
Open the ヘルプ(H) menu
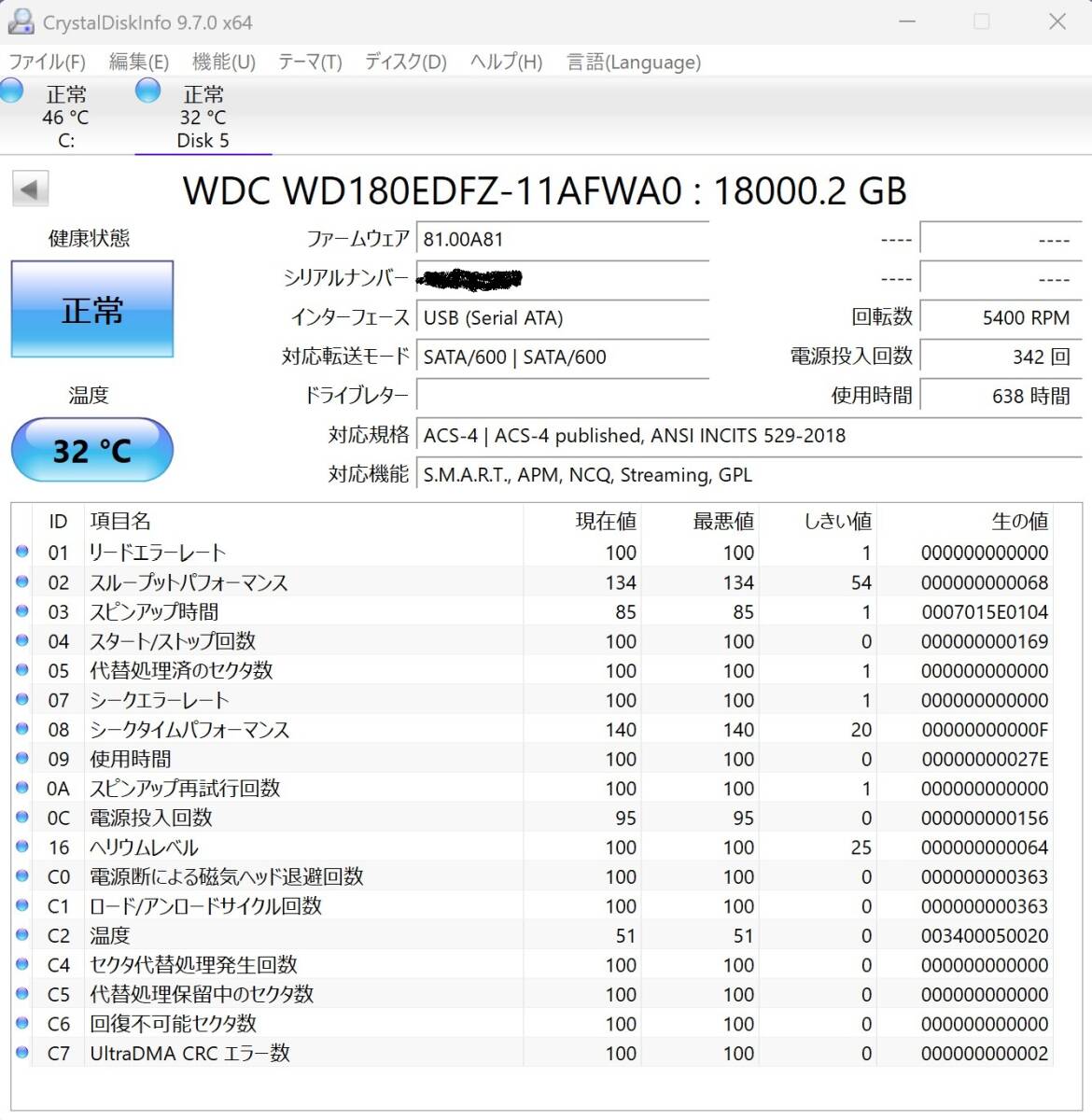506,63
